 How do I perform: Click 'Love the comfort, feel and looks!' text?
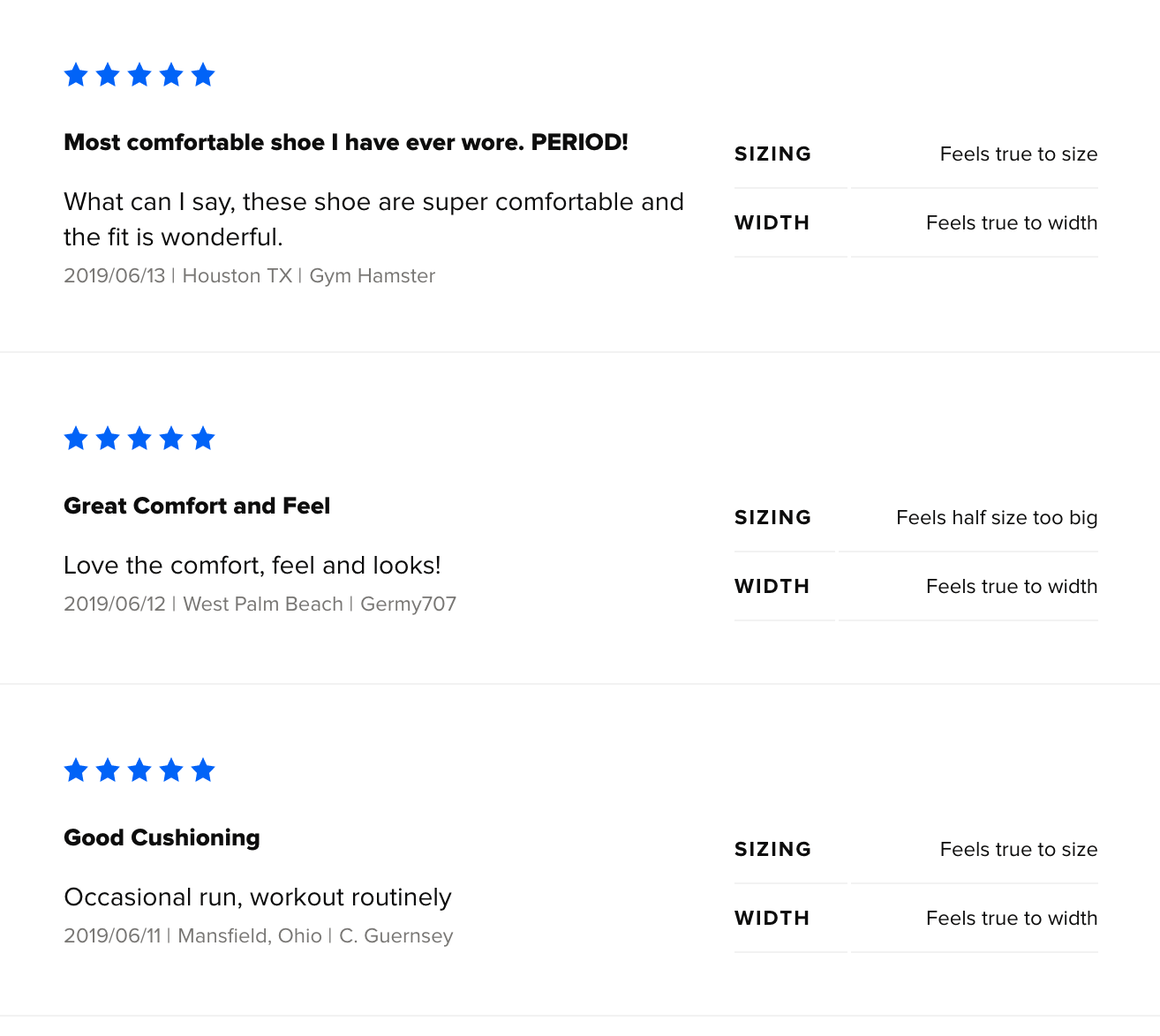[x=252, y=566]
